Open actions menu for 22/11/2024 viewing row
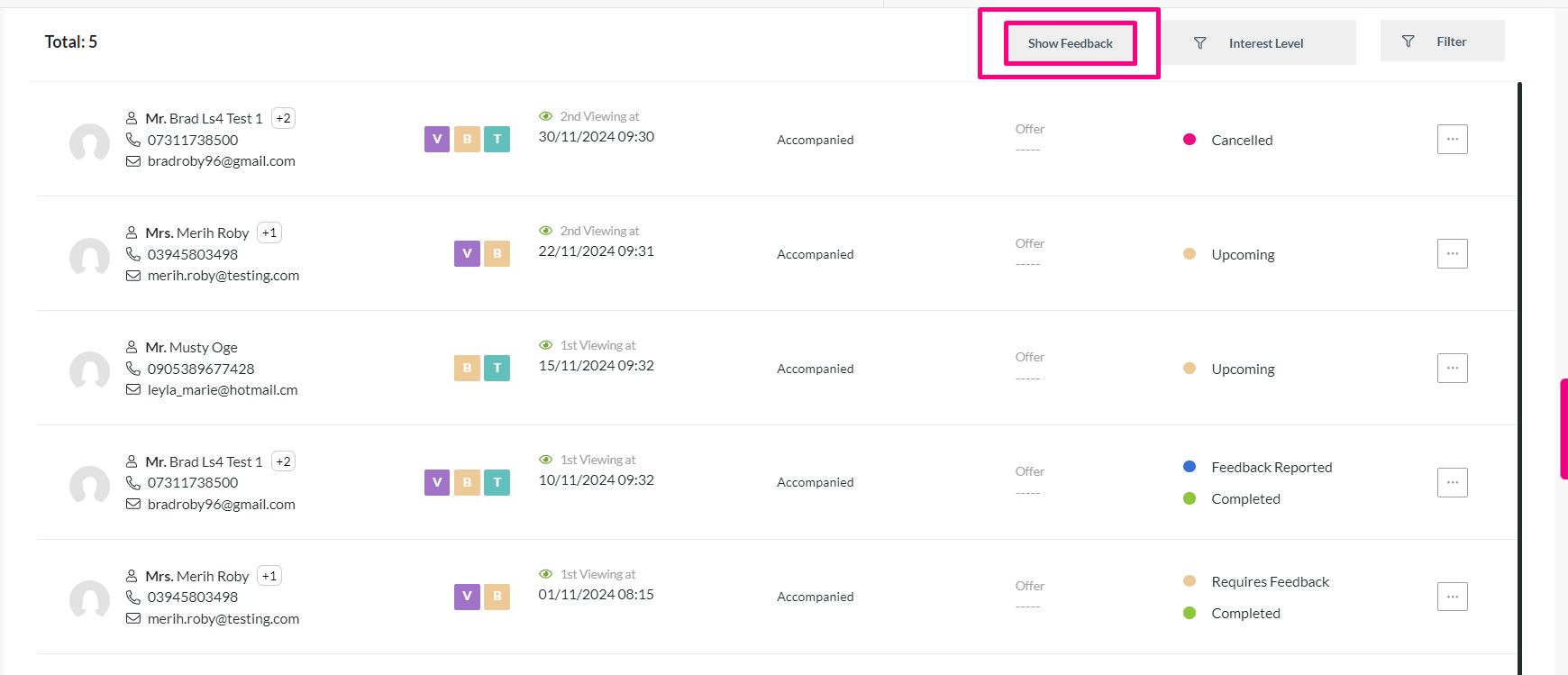 (1452, 254)
